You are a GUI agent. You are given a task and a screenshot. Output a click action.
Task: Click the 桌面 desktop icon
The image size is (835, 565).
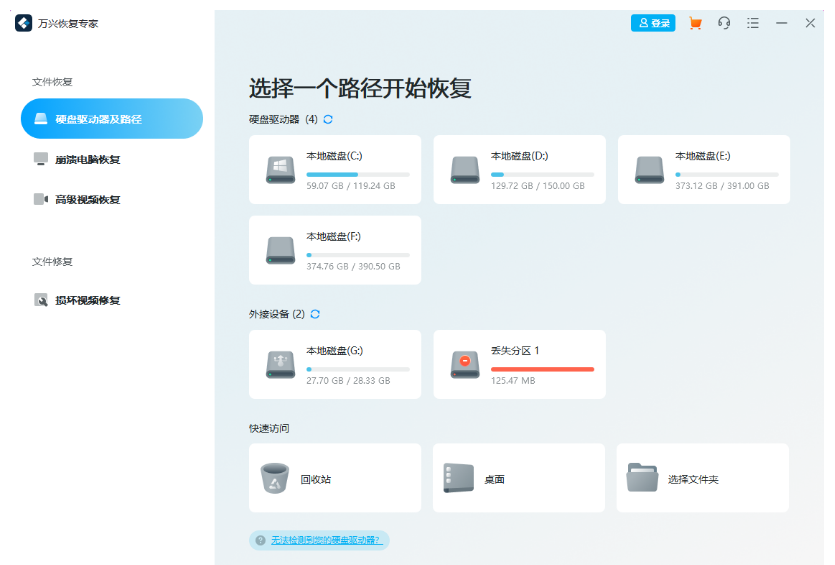(x=458, y=479)
